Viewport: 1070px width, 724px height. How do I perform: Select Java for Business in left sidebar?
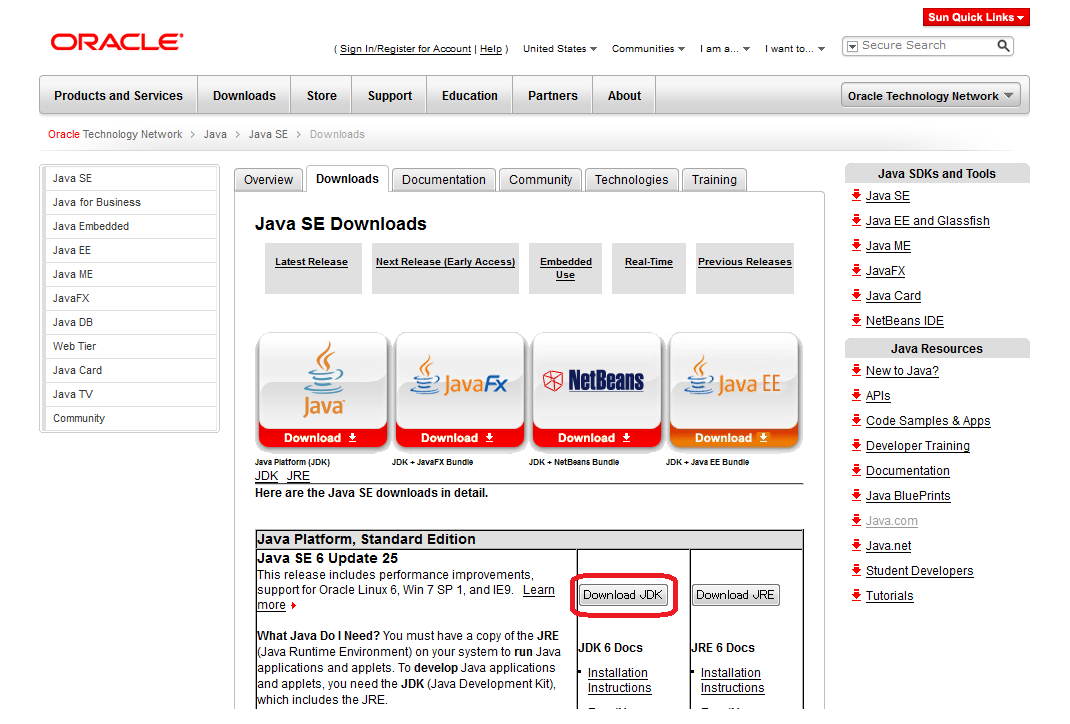pos(130,203)
